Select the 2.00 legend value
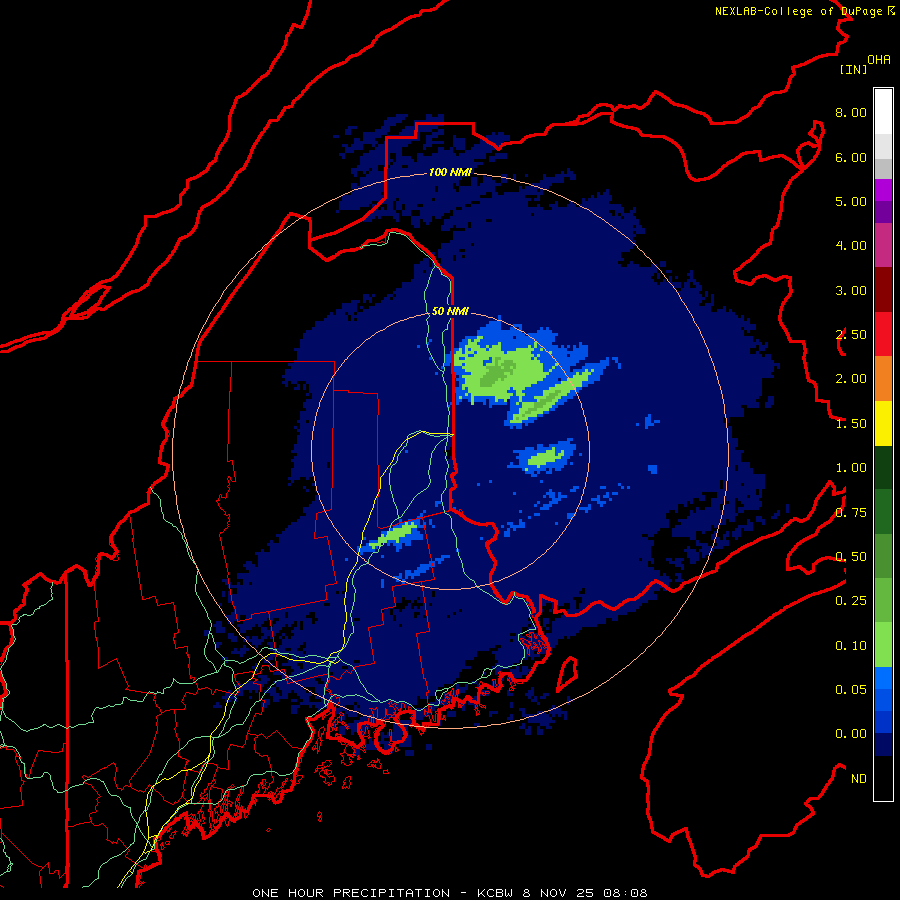Viewport: 900px width, 900px height. [851, 379]
